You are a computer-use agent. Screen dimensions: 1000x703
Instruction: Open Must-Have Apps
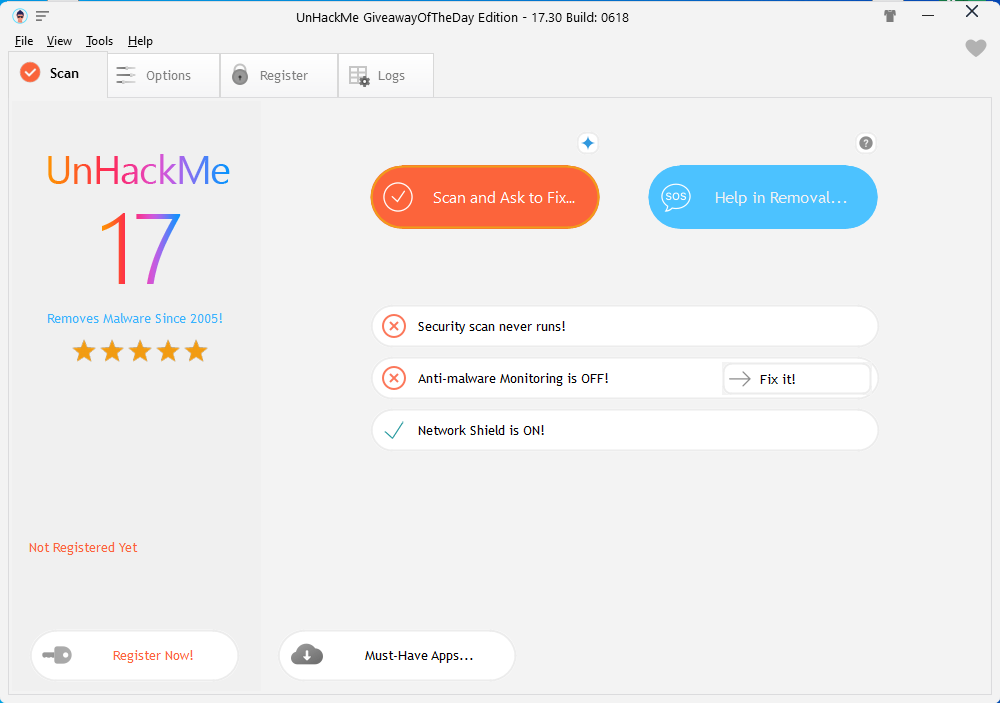coord(397,655)
